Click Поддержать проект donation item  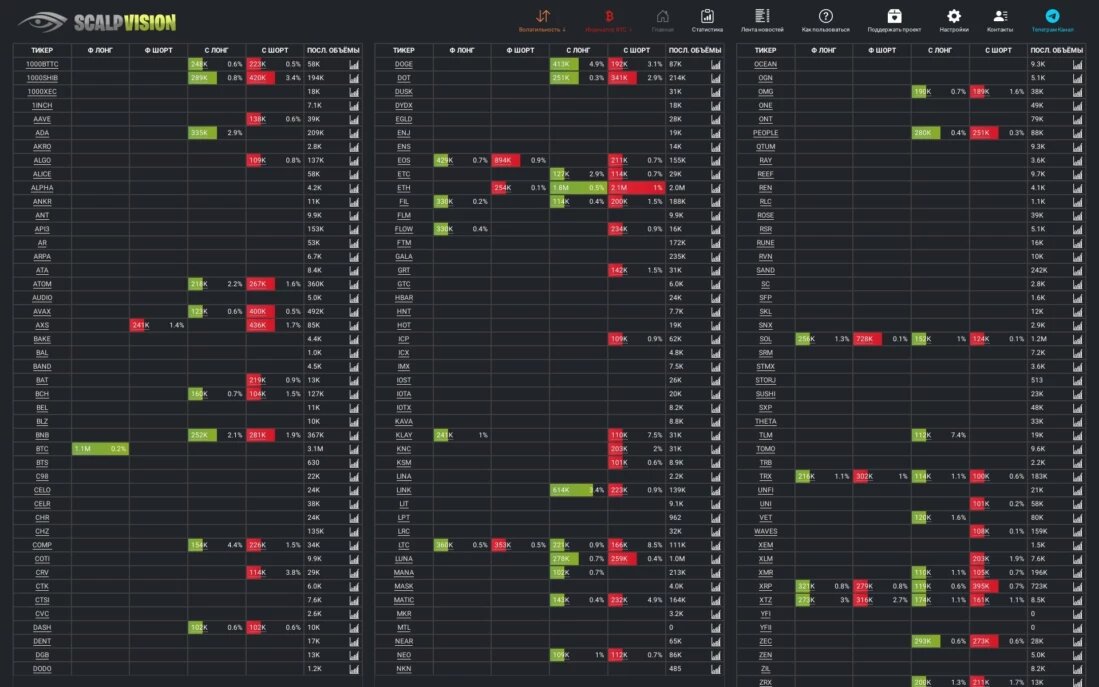(x=894, y=20)
